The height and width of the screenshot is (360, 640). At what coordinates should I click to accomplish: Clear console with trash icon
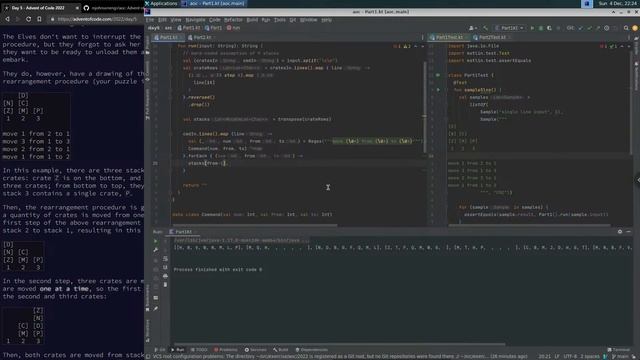click(165, 284)
